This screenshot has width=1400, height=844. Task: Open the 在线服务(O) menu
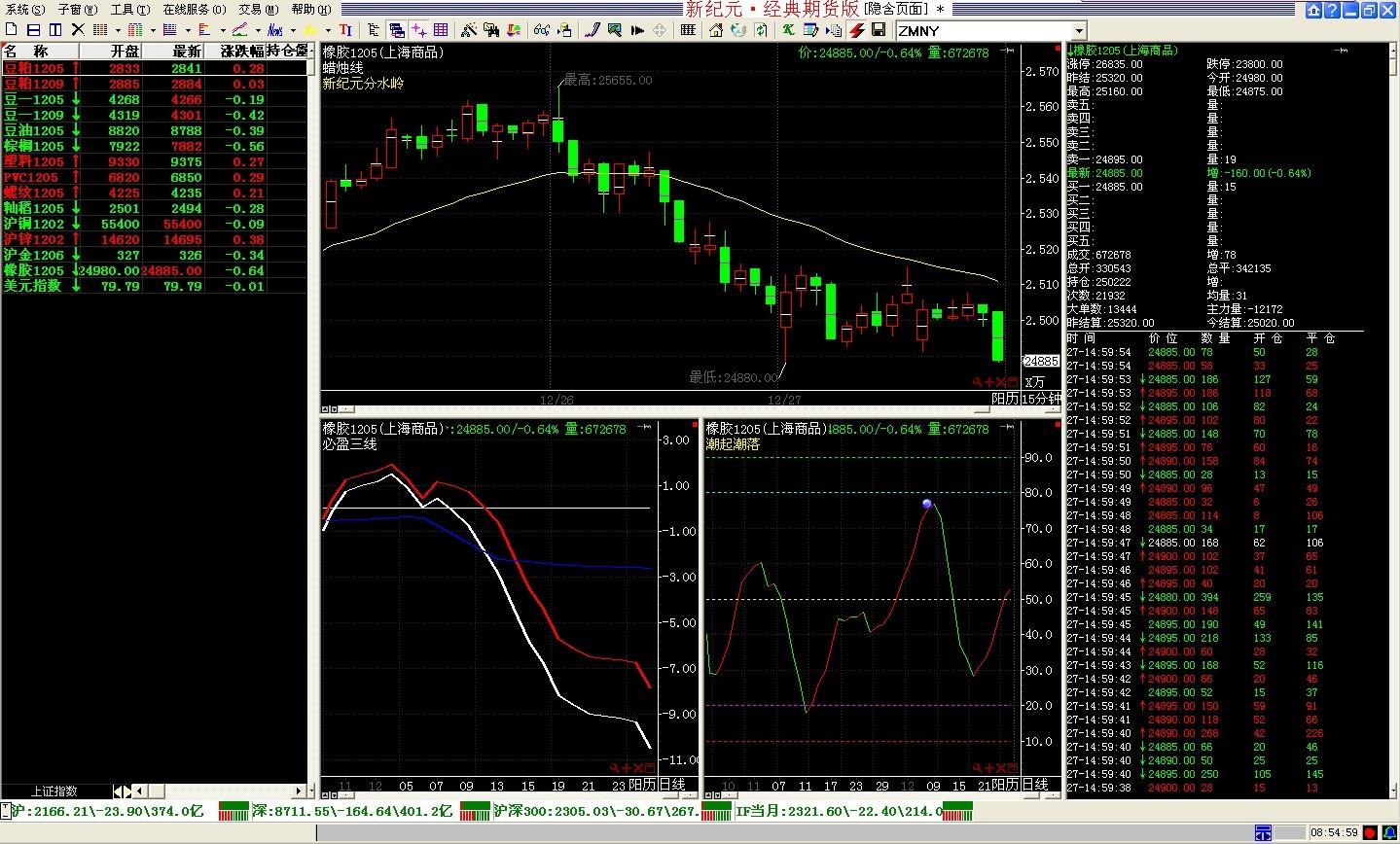tap(195, 9)
